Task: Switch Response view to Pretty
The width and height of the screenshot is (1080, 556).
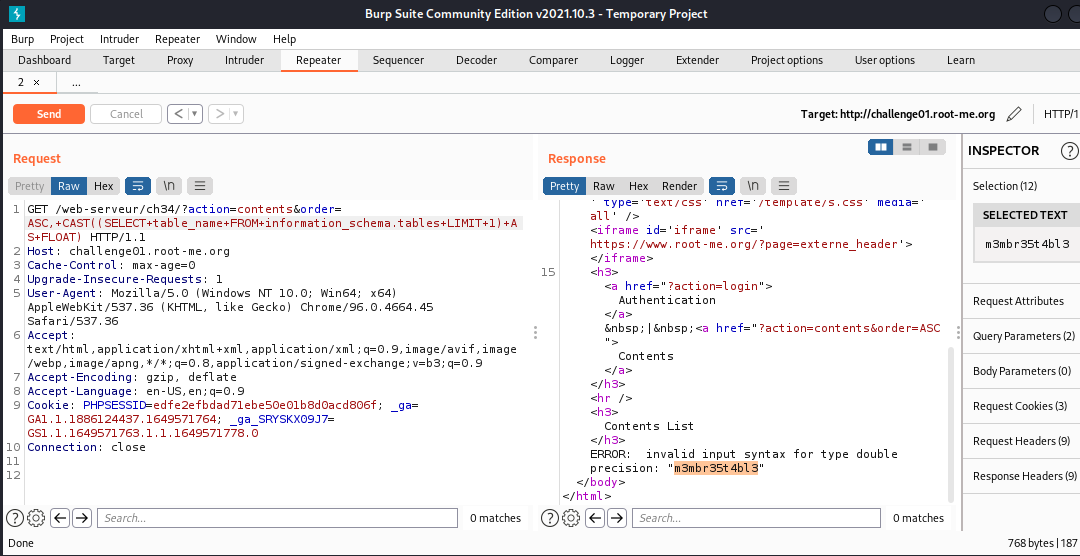Action: tap(565, 185)
